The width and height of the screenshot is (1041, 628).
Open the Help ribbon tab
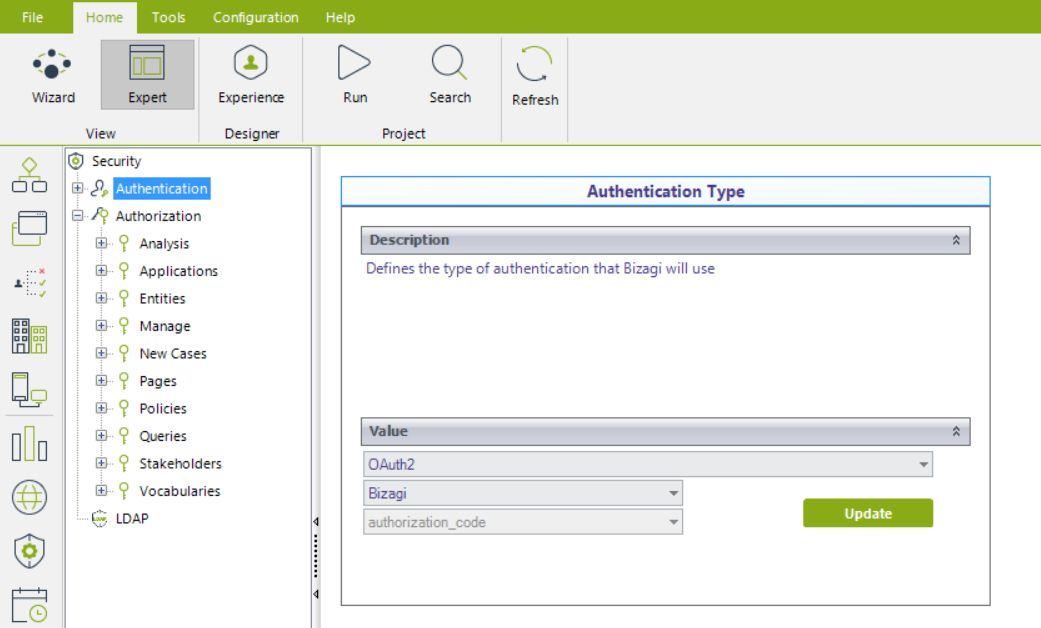click(x=340, y=17)
